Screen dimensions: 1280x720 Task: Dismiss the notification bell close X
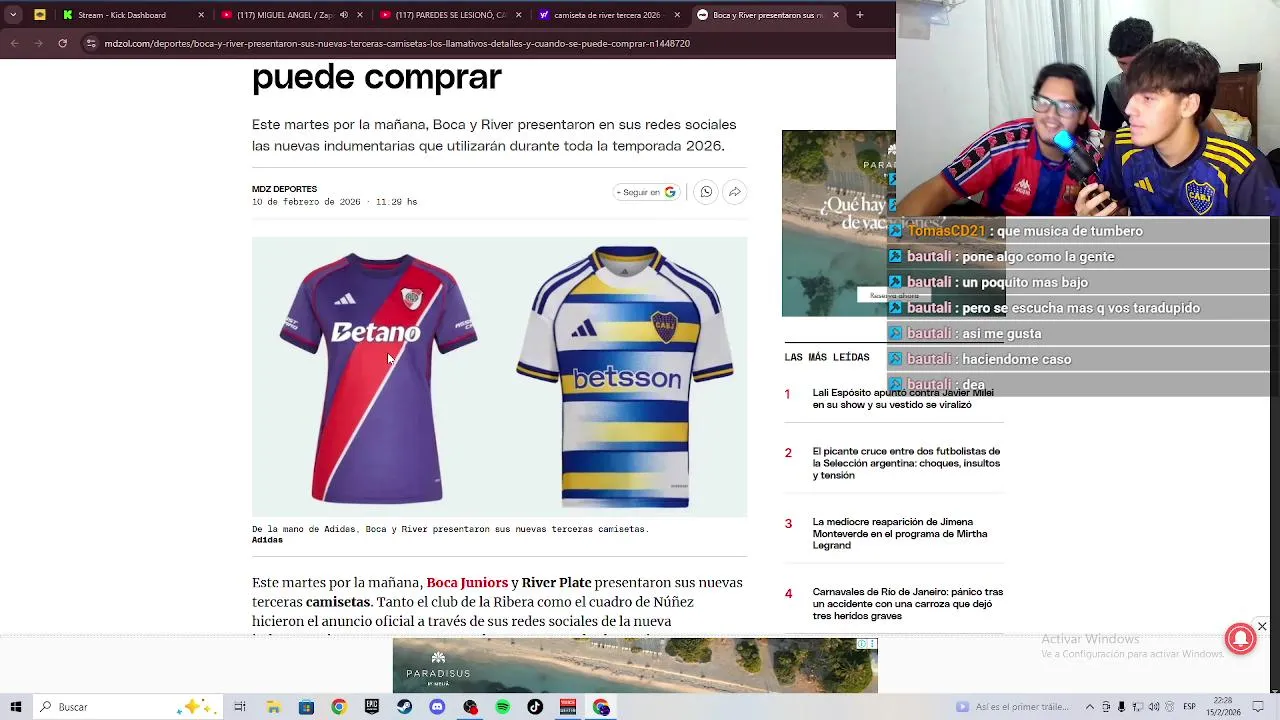pos(1262,626)
